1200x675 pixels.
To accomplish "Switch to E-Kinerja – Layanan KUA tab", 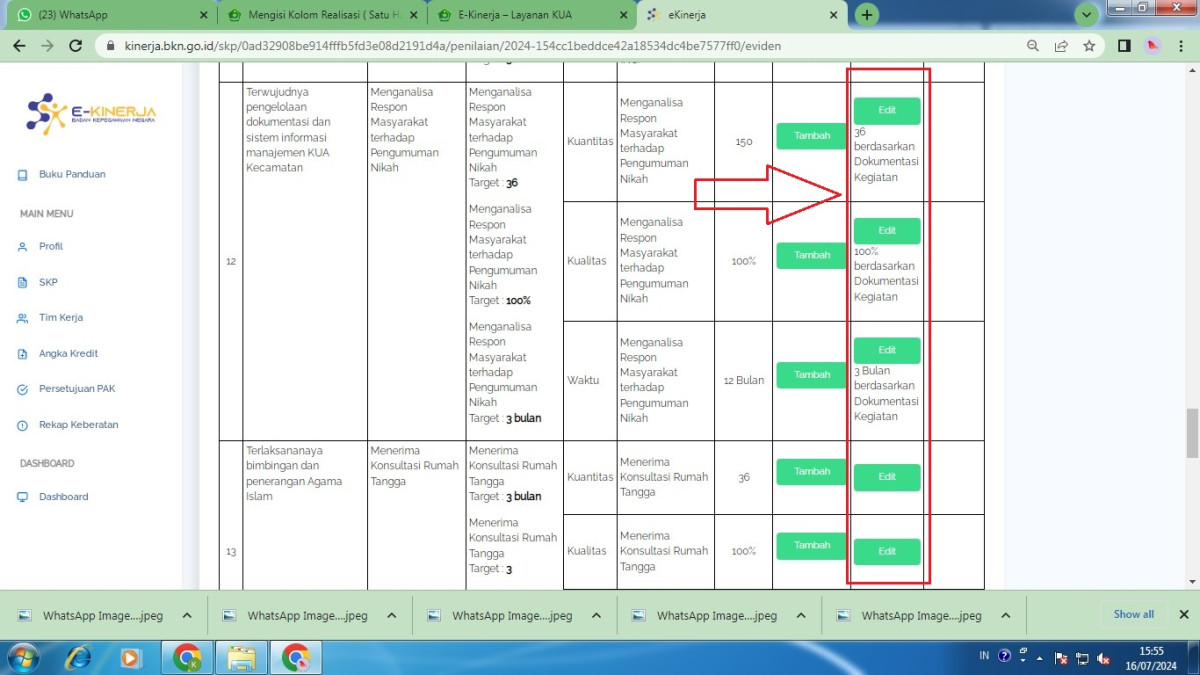I will pos(532,15).
